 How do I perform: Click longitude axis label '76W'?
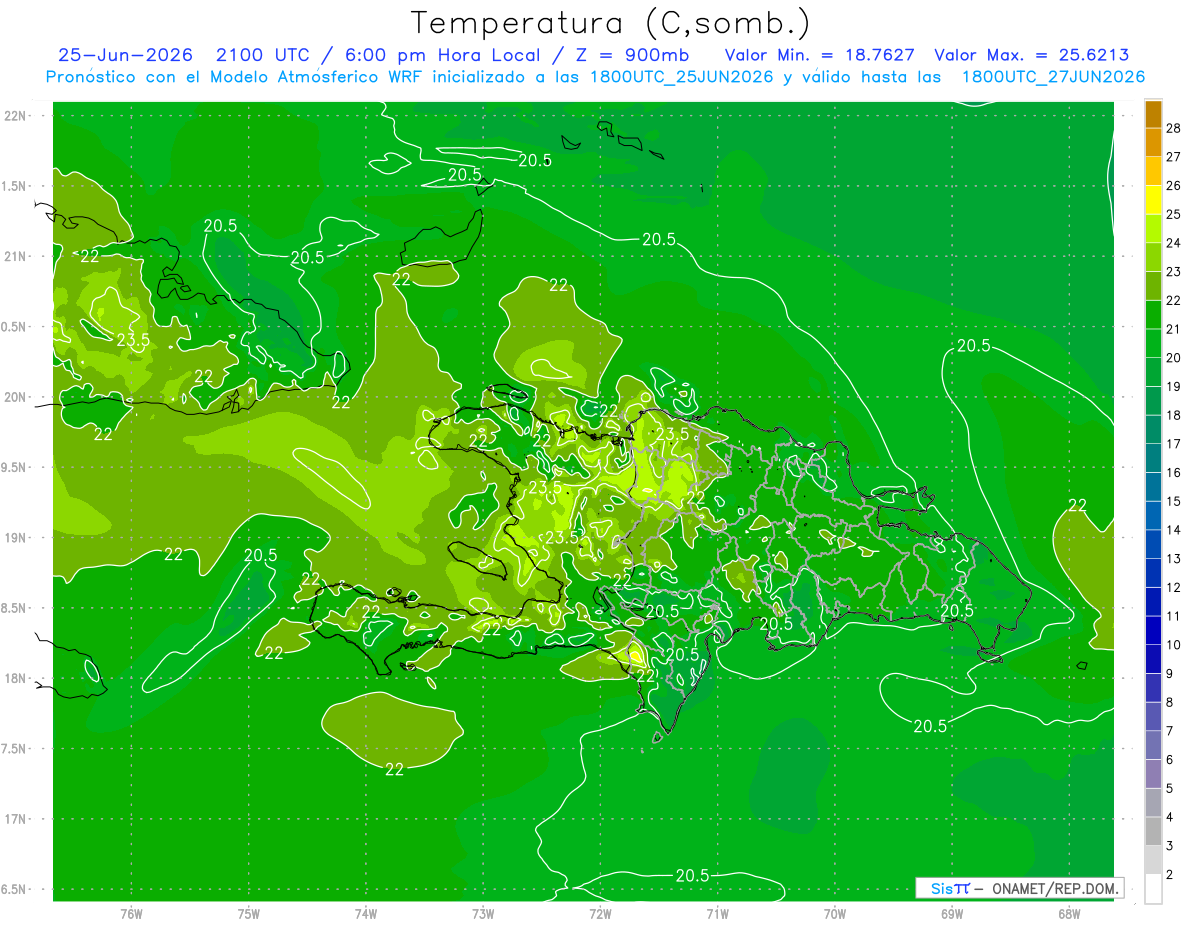coord(131,913)
